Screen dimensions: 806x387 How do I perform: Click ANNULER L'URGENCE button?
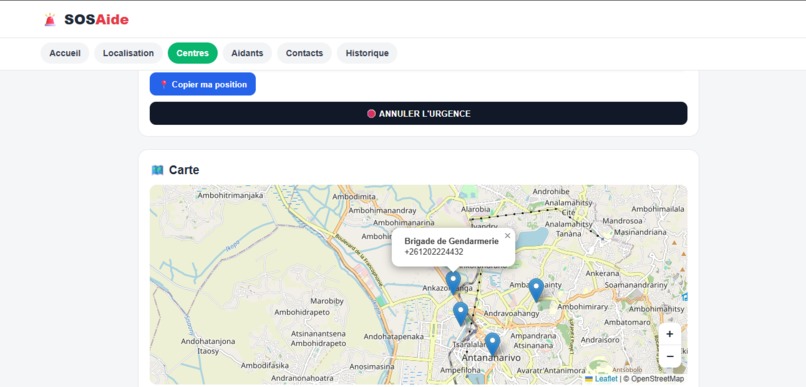point(418,114)
